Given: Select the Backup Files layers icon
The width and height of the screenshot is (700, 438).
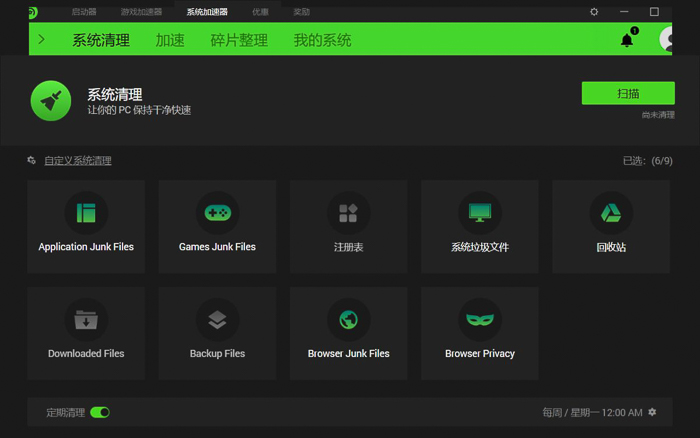Looking at the screenshot, I should (217, 320).
